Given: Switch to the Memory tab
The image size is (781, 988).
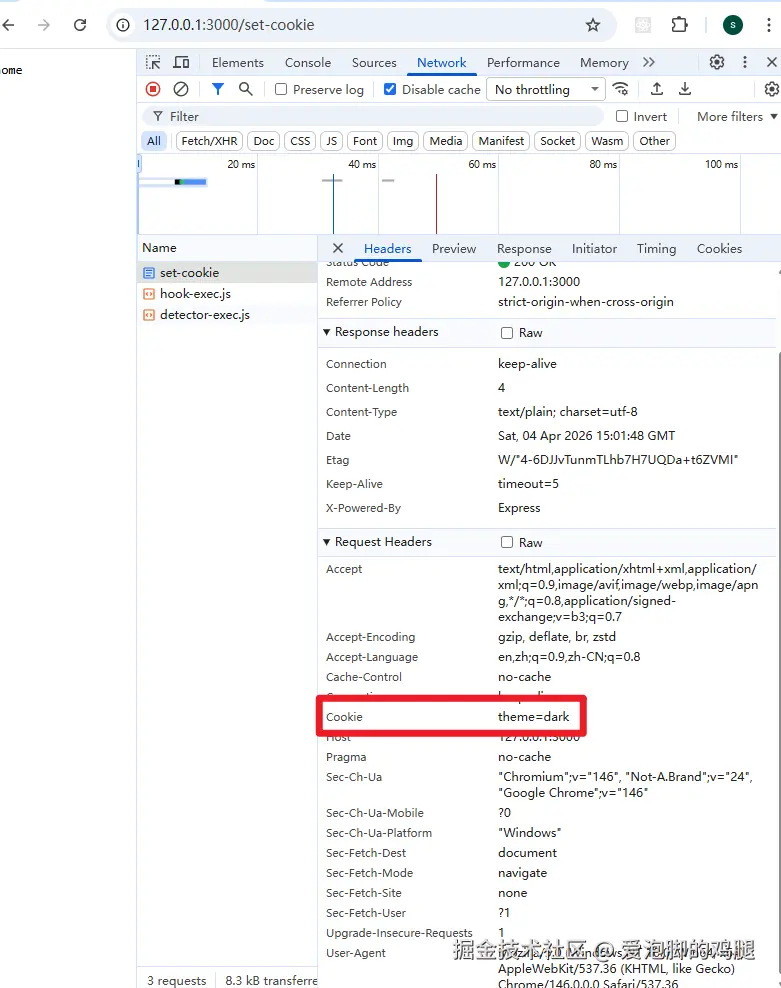Looking at the screenshot, I should (x=604, y=62).
